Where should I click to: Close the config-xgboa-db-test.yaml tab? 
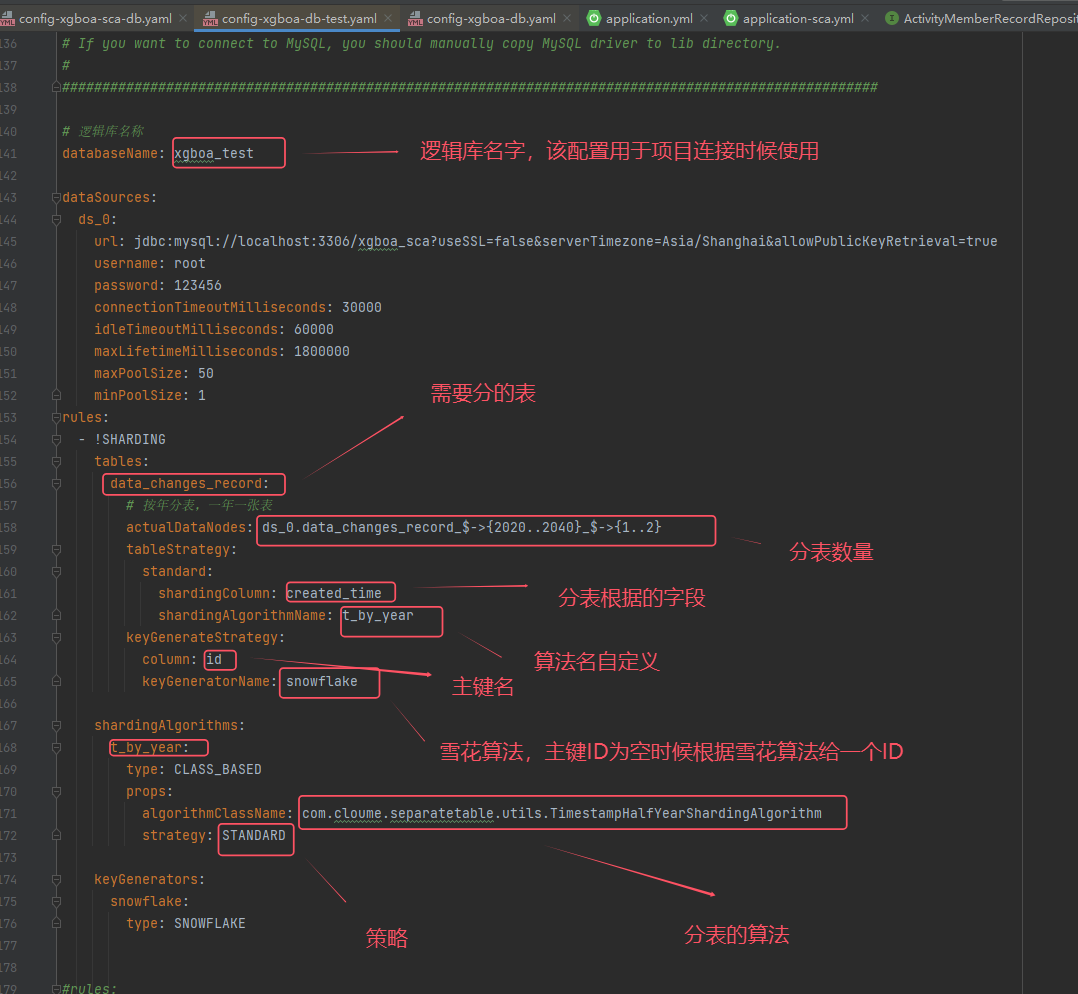pyautogui.click(x=388, y=19)
